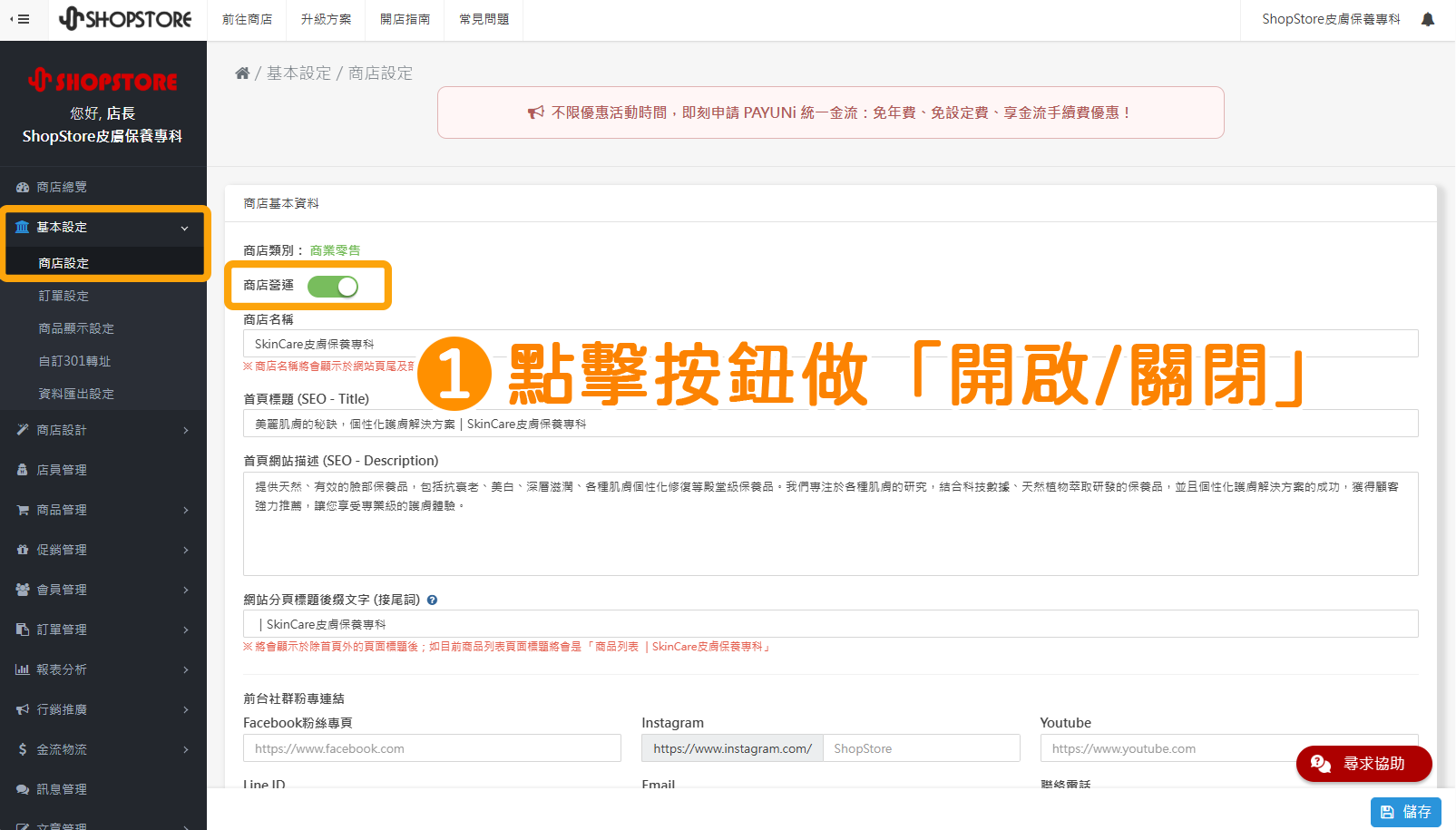
Task: Open the 報表分析 chart icon
Action: coord(22,669)
